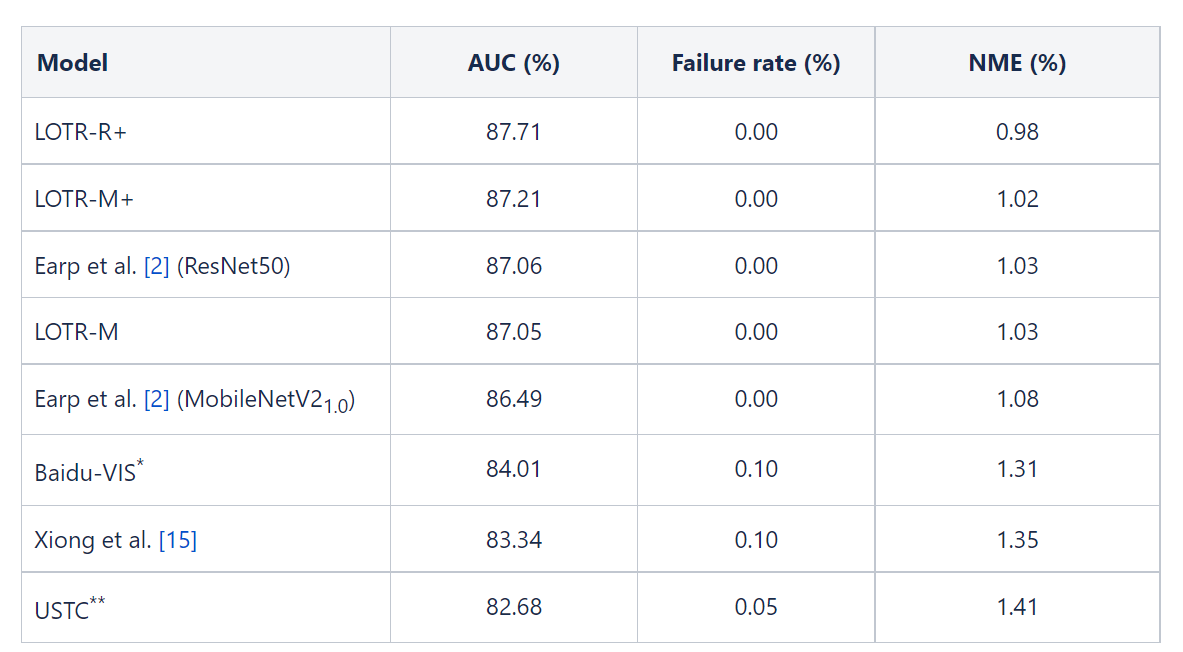Follow the [15] reference after Xiong et al.
Screen dimensions: 1183x652
click(178, 540)
